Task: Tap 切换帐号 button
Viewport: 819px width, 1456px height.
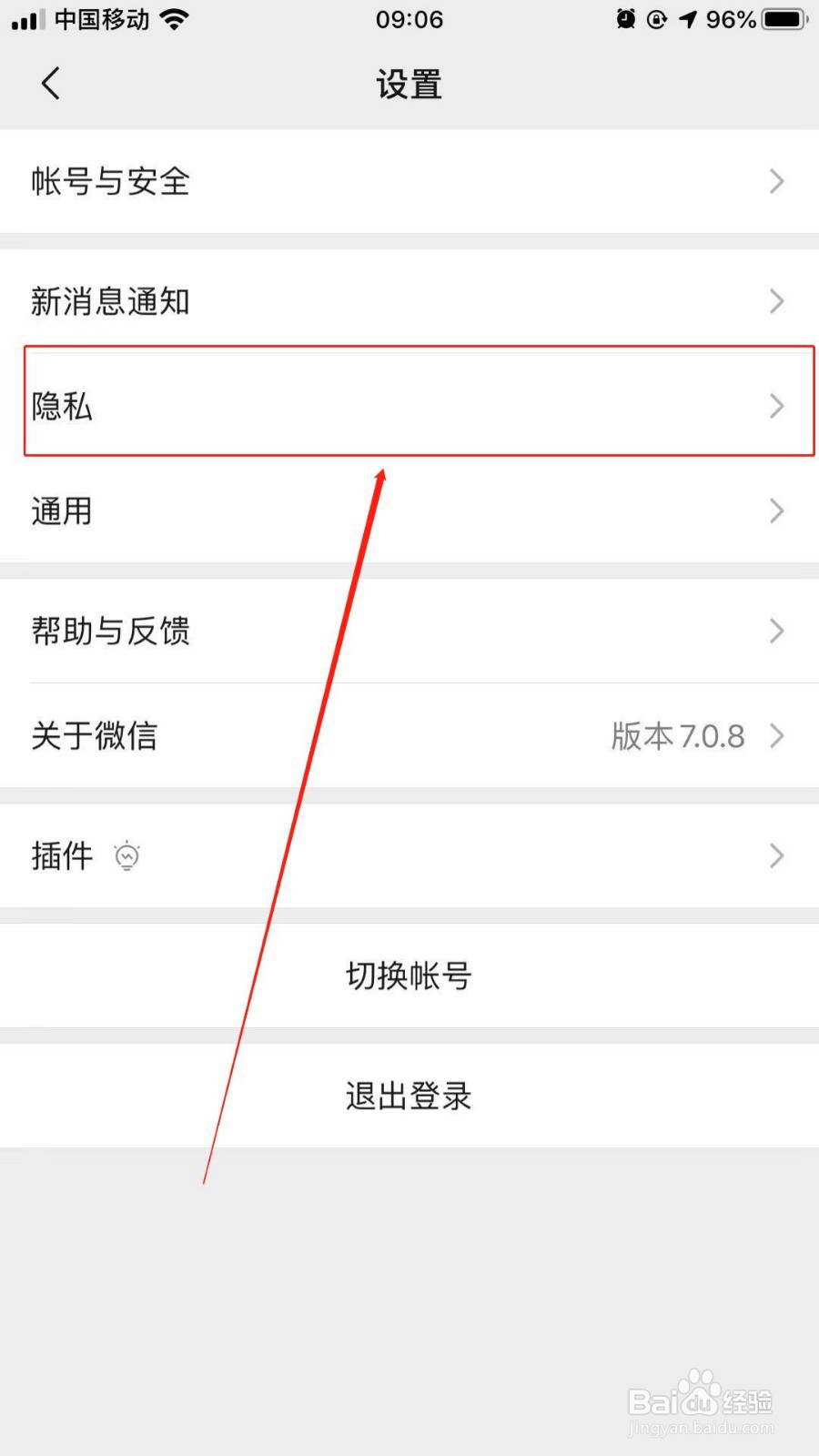Action: [x=409, y=976]
